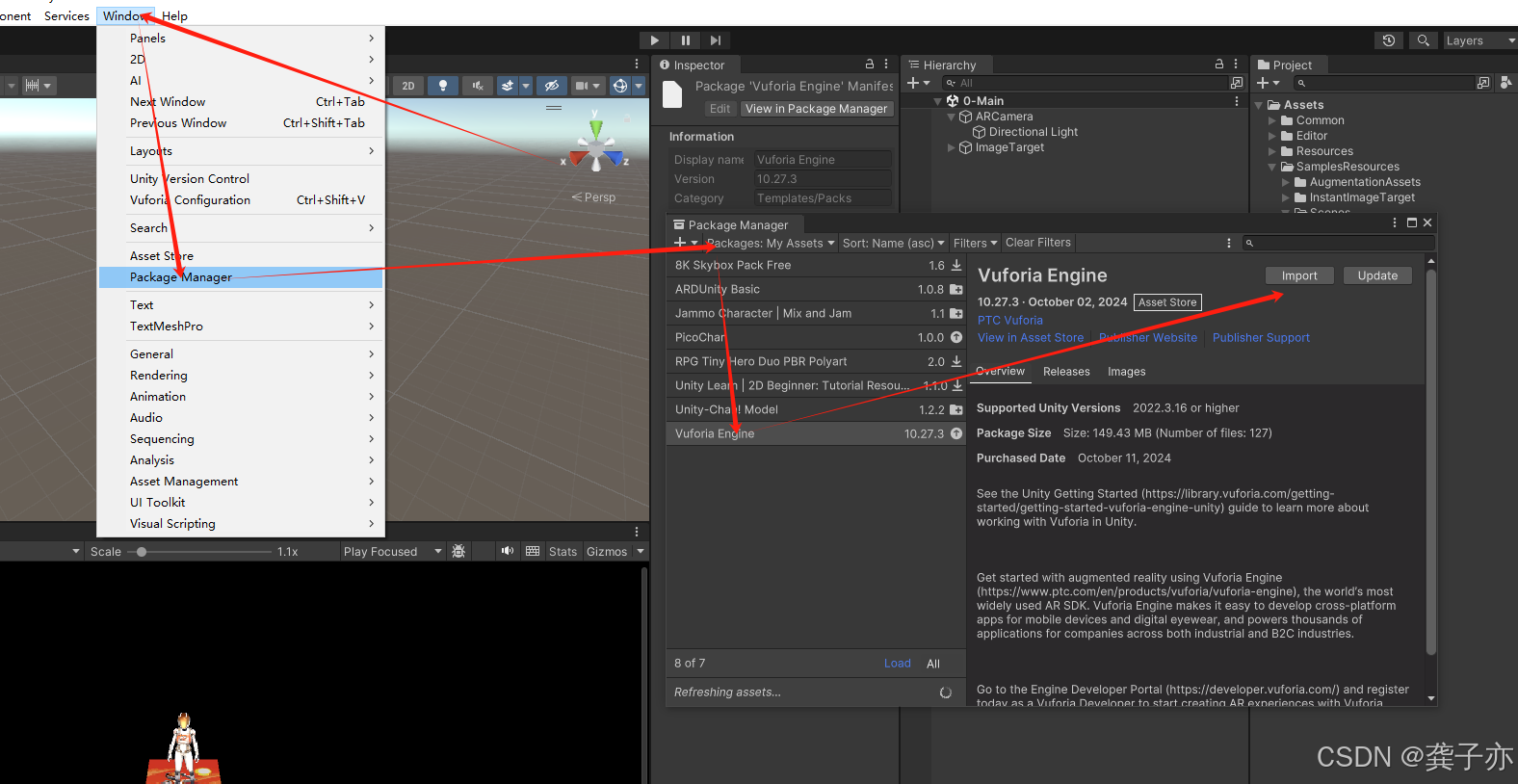
Task: Switch to the Releases tab
Action: pos(1066,371)
